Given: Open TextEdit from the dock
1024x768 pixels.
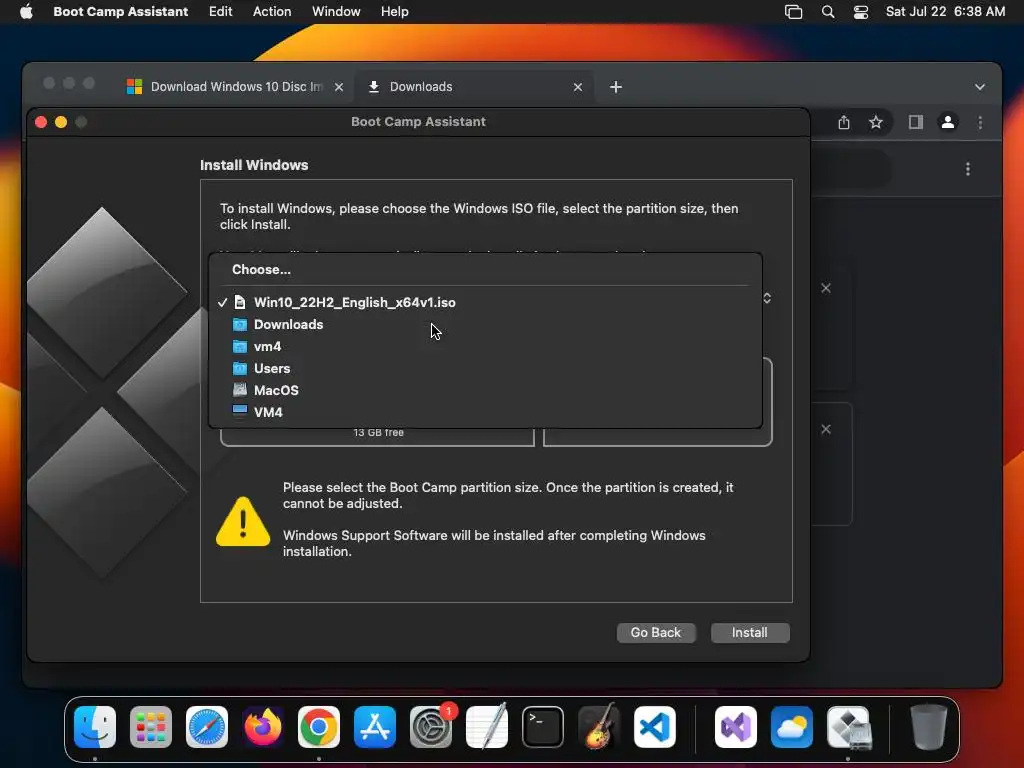Looking at the screenshot, I should coord(487,726).
